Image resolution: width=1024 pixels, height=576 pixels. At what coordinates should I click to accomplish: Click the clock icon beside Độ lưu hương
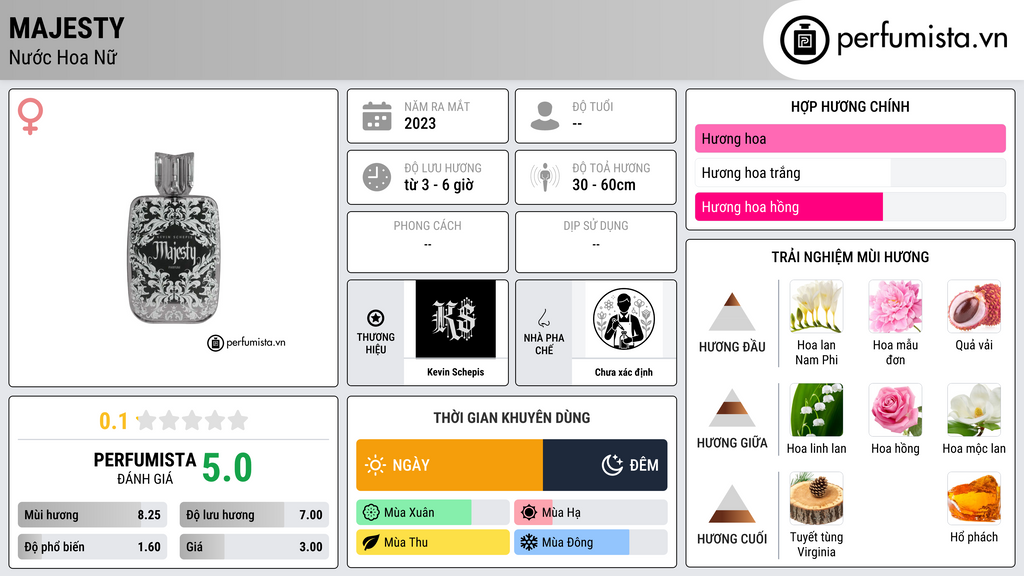(377, 177)
